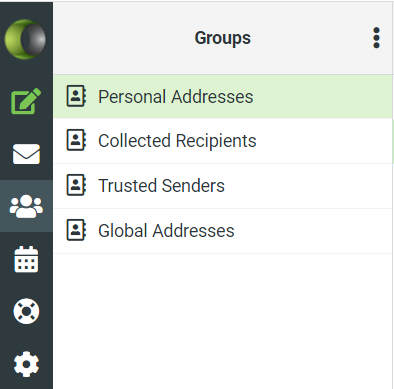The height and width of the screenshot is (389, 394).
Task: Click the address book icon beside Trusted Senders
Action: (x=76, y=185)
